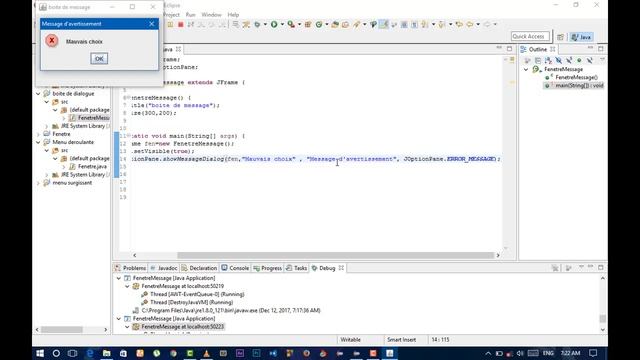
Task: Collapse the 'boite de dialogue' project node
Action: coord(38,93)
